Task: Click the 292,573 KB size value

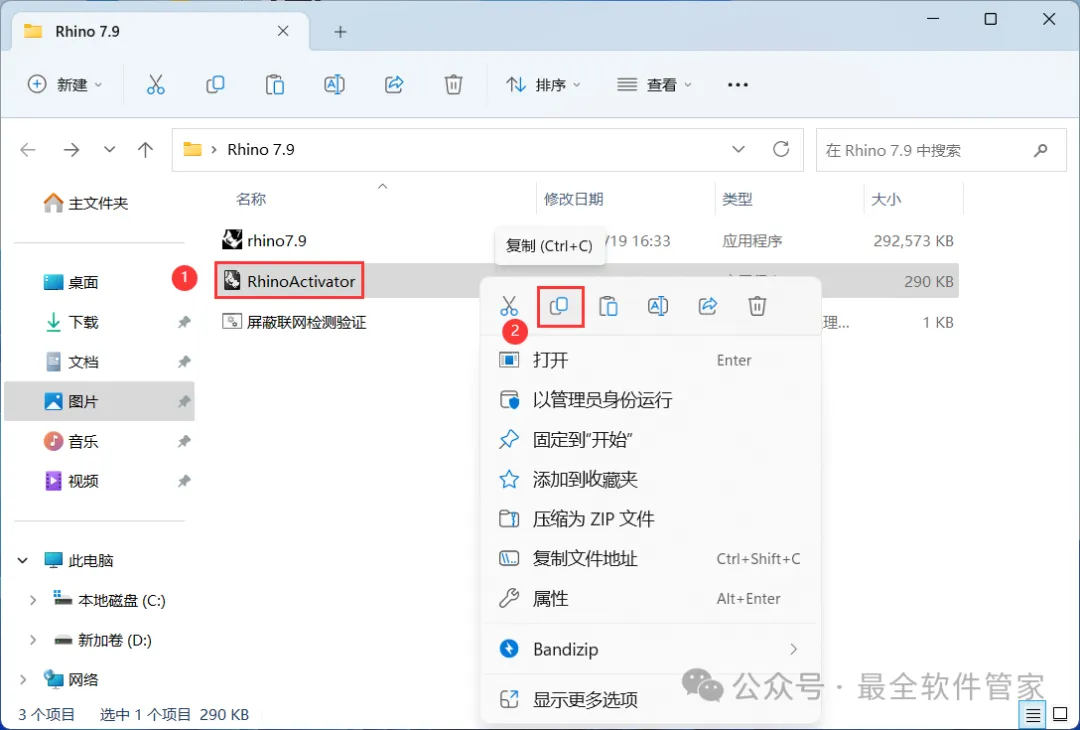Action: click(x=913, y=241)
